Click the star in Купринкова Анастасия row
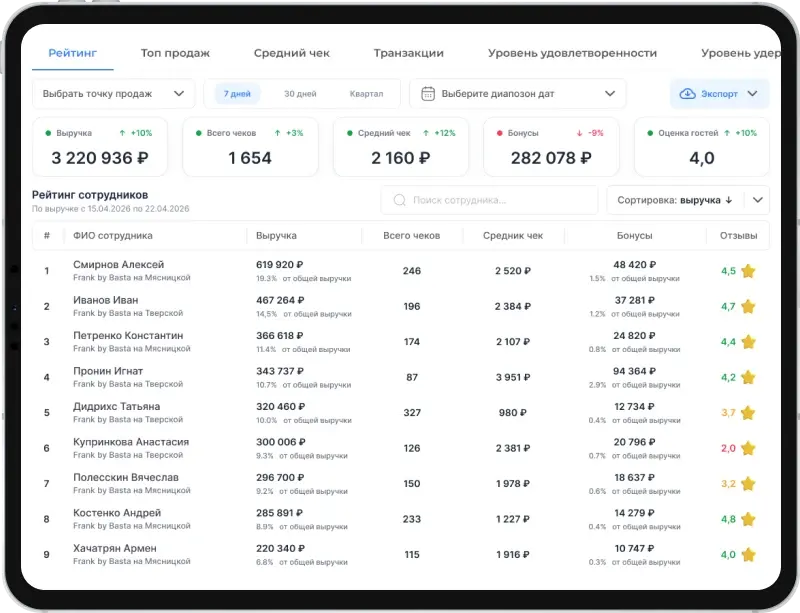Image resolution: width=800 pixels, height=613 pixels. (x=748, y=448)
